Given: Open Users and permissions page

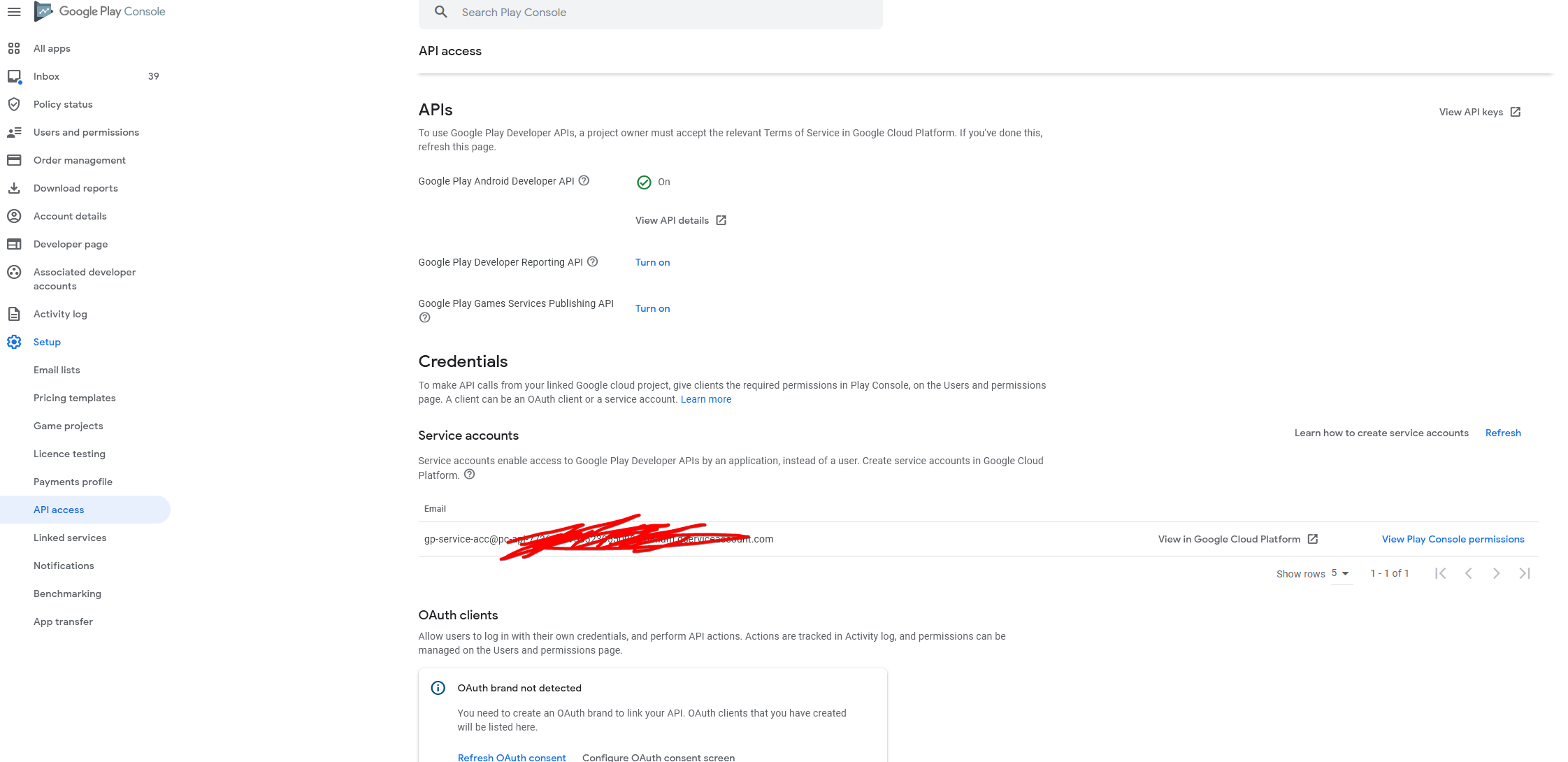Looking at the screenshot, I should click(x=86, y=132).
